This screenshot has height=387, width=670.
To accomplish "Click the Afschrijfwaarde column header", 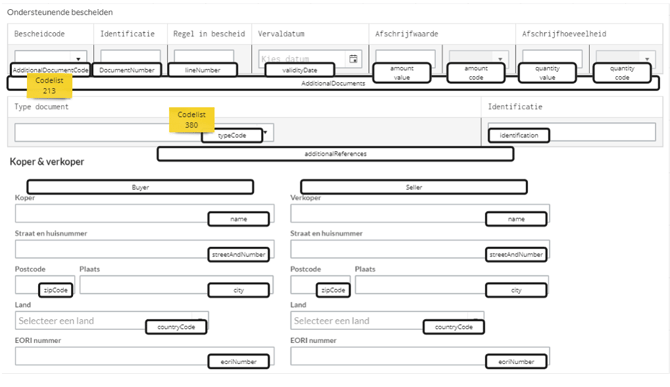I will click(x=406, y=34).
